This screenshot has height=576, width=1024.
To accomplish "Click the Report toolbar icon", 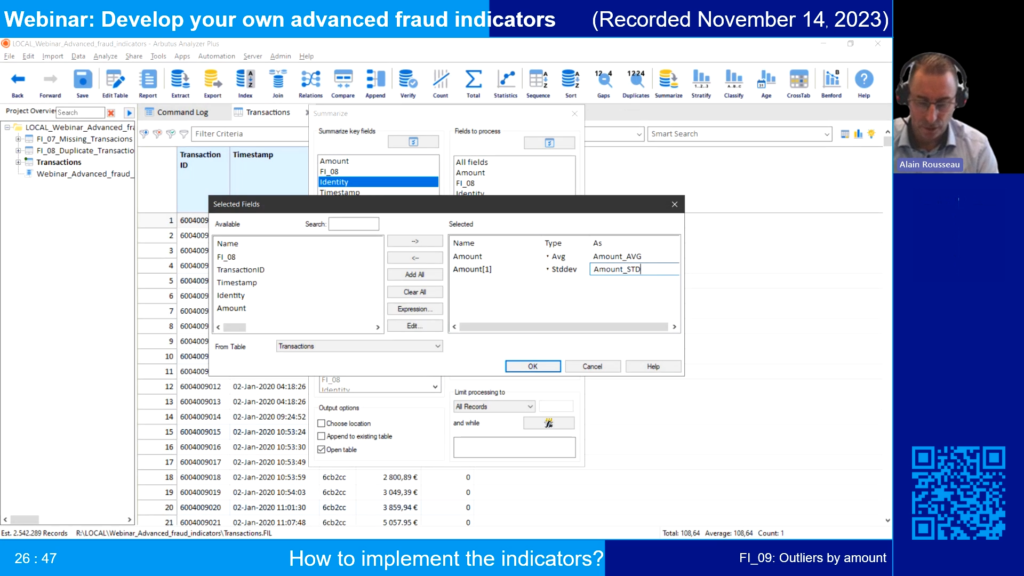I will click(148, 84).
